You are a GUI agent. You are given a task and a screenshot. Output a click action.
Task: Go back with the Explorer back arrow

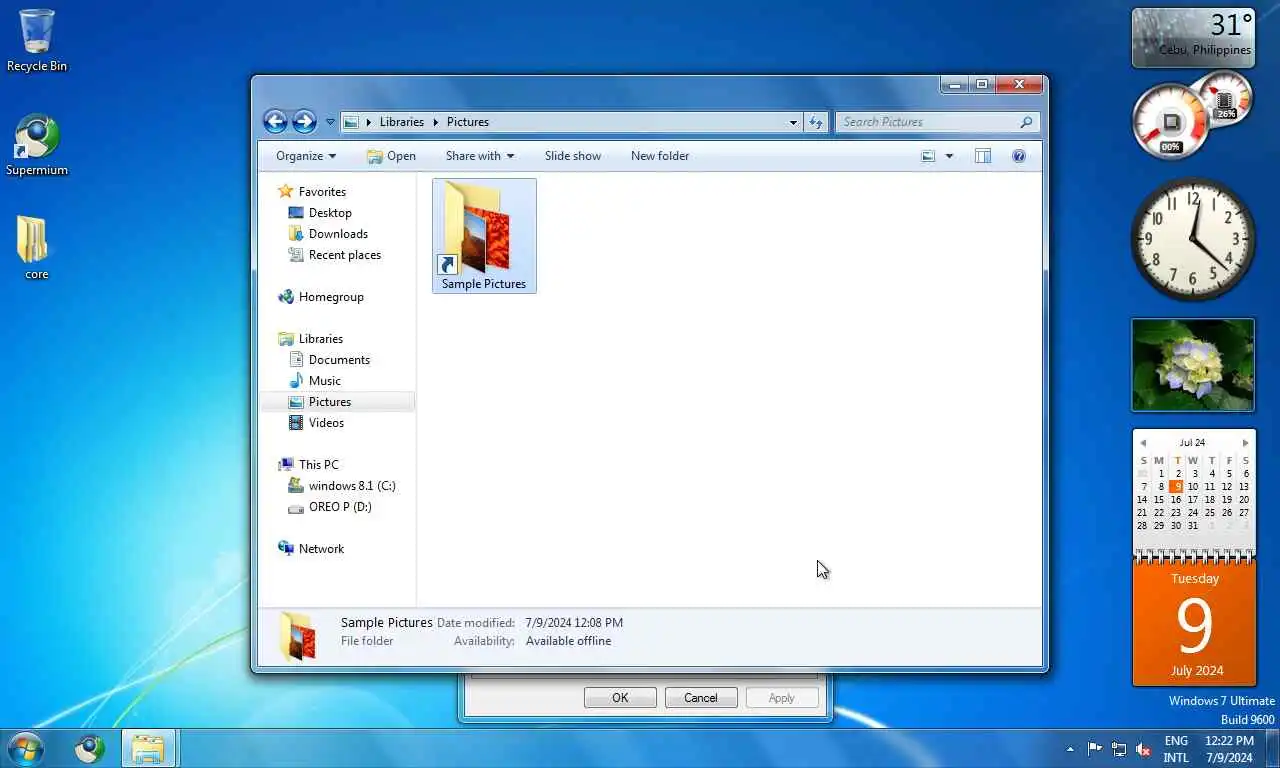click(x=275, y=122)
